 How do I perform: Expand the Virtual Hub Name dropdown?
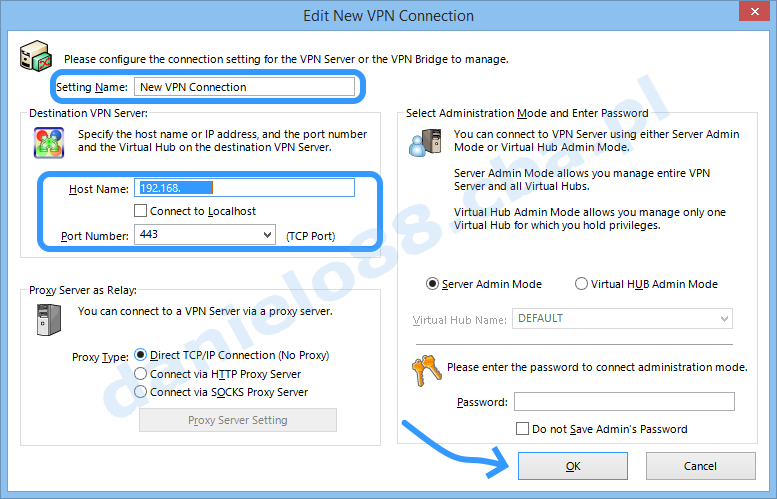click(724, 319)
